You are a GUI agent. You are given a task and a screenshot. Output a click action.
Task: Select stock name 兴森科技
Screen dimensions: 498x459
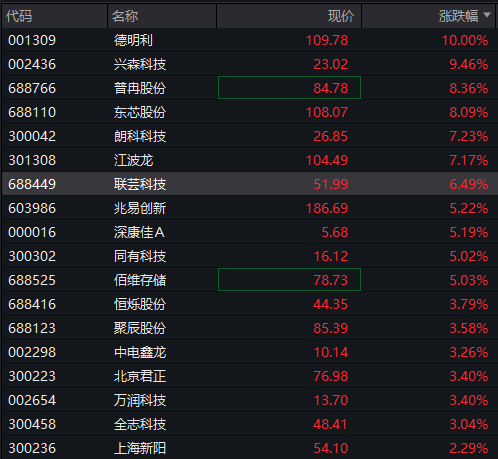pos(140,64)
